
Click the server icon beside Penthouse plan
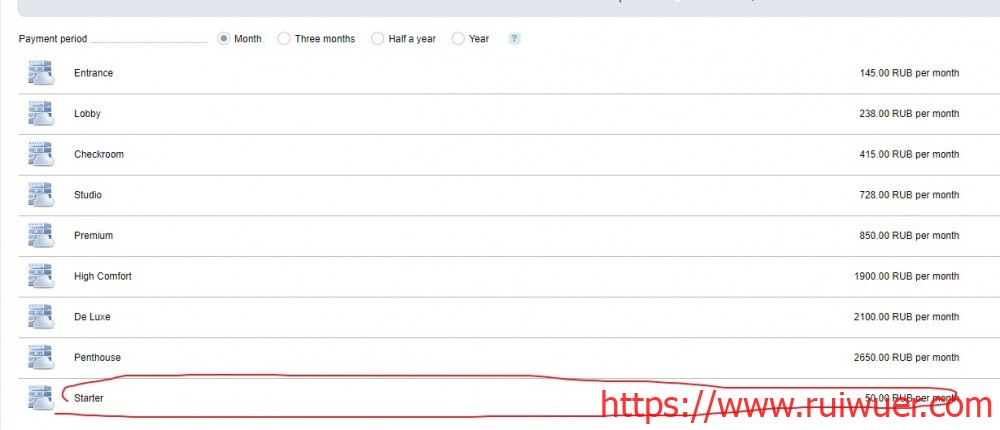click(40, 358)
